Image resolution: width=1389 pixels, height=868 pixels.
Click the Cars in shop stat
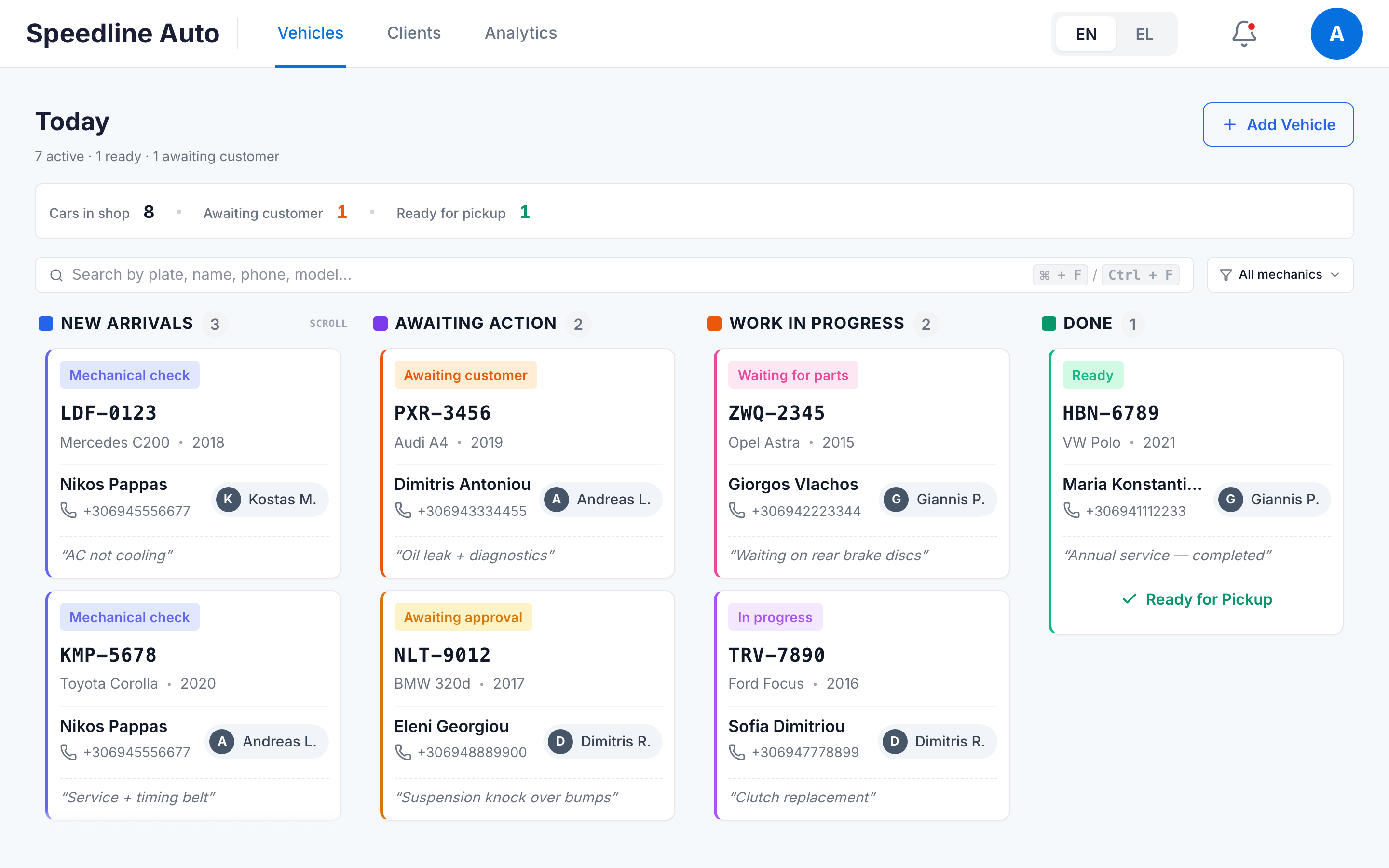pos(102,212)
